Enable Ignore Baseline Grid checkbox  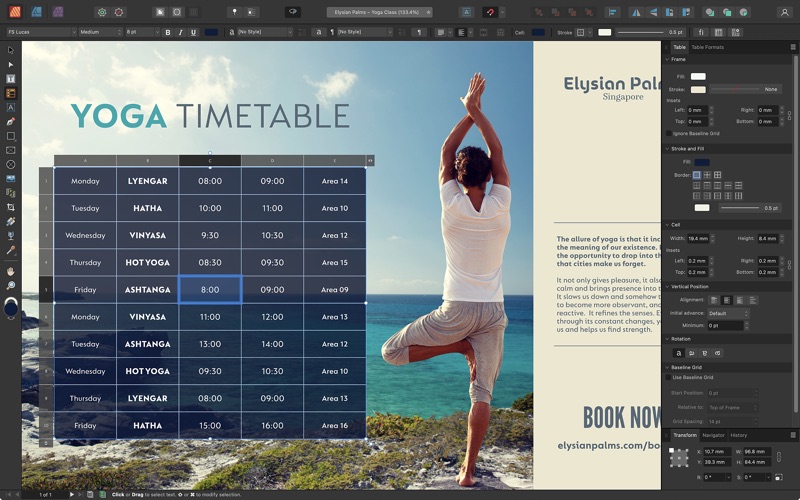click(x=668, y=133)
